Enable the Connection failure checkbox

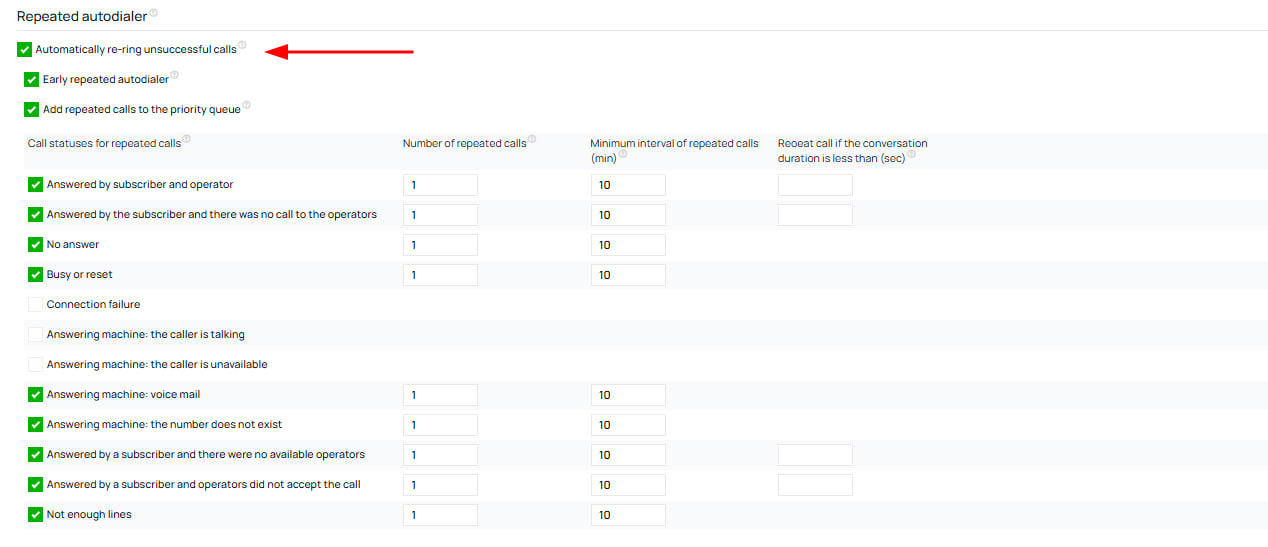pos(36,305)
